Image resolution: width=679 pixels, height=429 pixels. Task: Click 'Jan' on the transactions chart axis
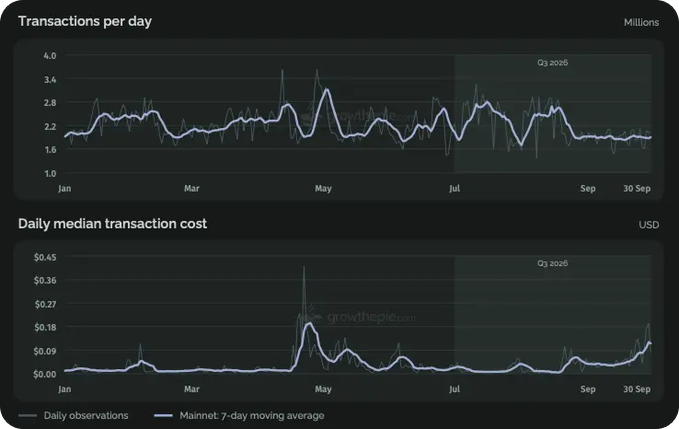coord(65,188)
